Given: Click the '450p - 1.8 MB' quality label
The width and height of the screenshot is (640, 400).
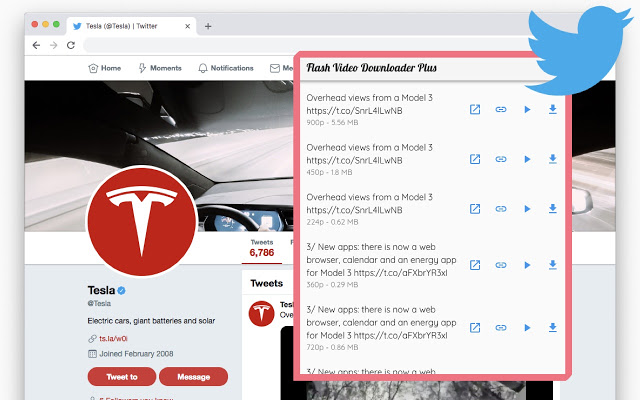Looking at the screenshot, I should coord(329,172).
